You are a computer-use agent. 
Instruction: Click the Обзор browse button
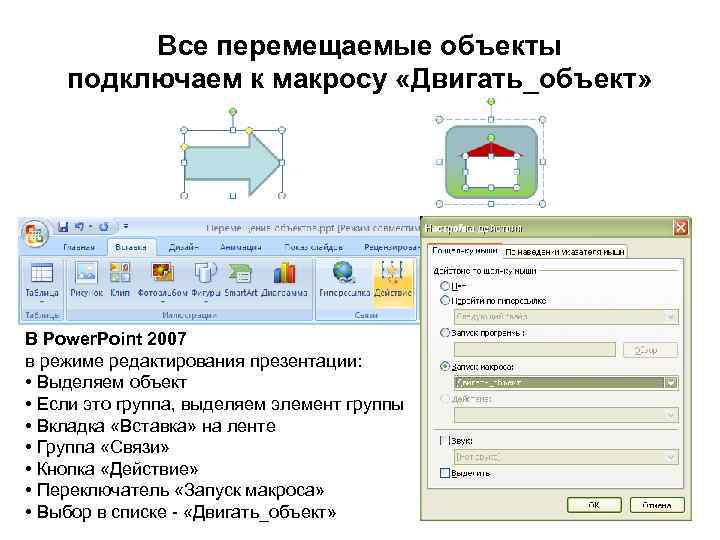(650, 350)
